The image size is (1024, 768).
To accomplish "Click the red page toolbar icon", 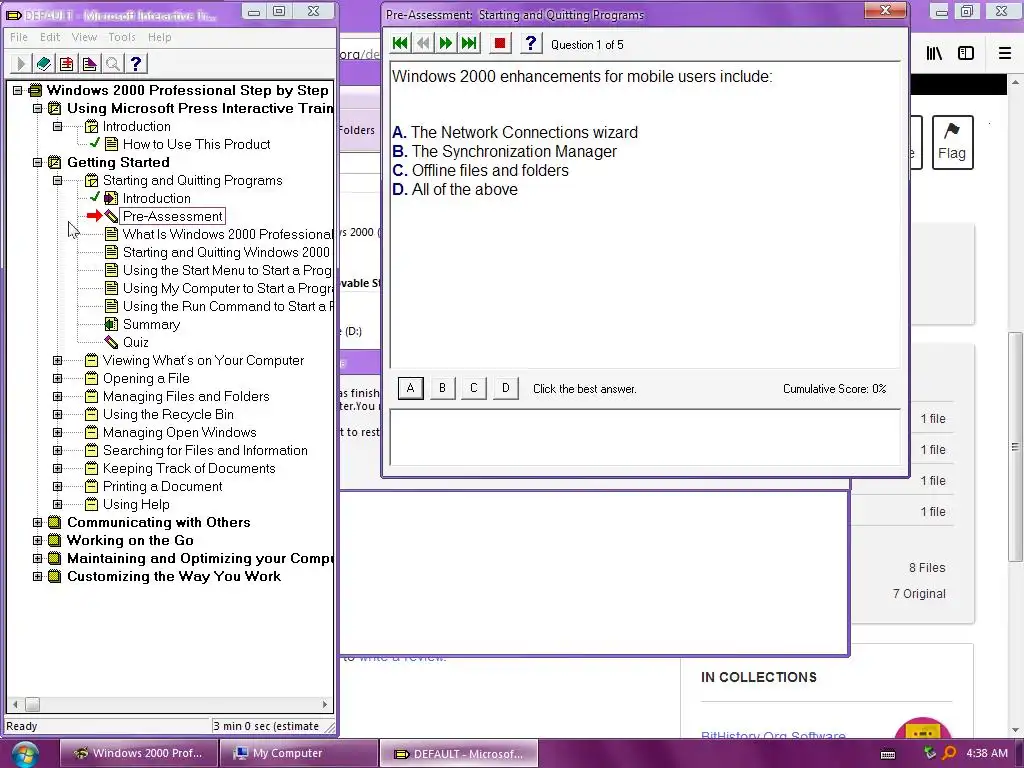I will 67,63.
